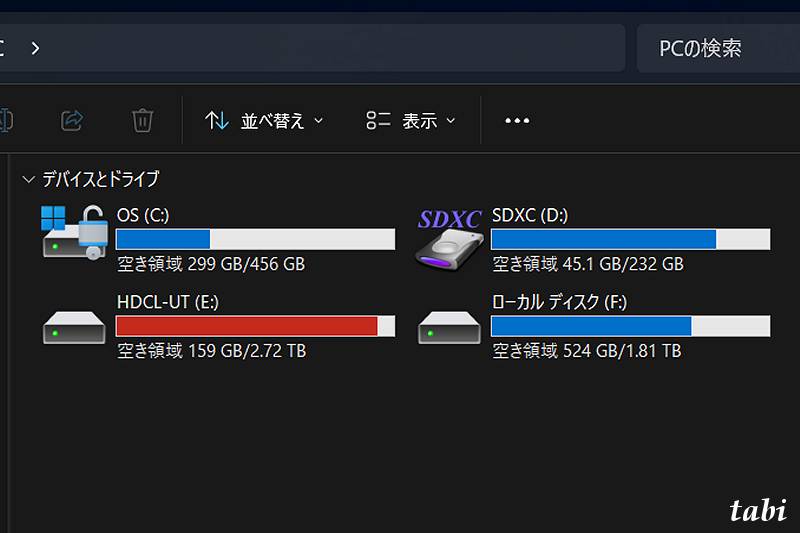Select the OS (C:) drive icon

(74, 233)
